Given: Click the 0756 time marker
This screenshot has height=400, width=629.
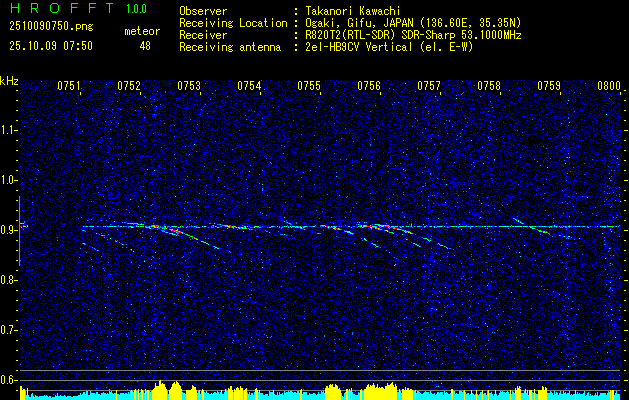Looking at the screenshot, I should click(x=369, y=86).
